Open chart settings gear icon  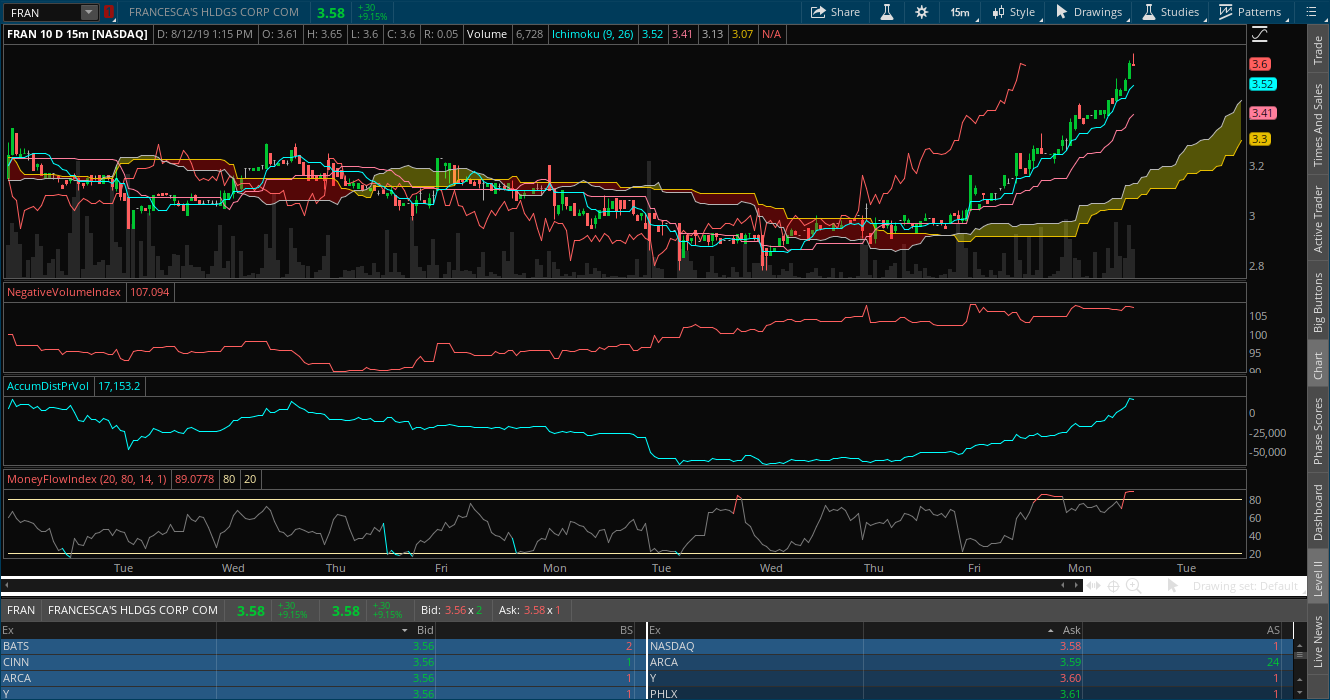(921, 12)
